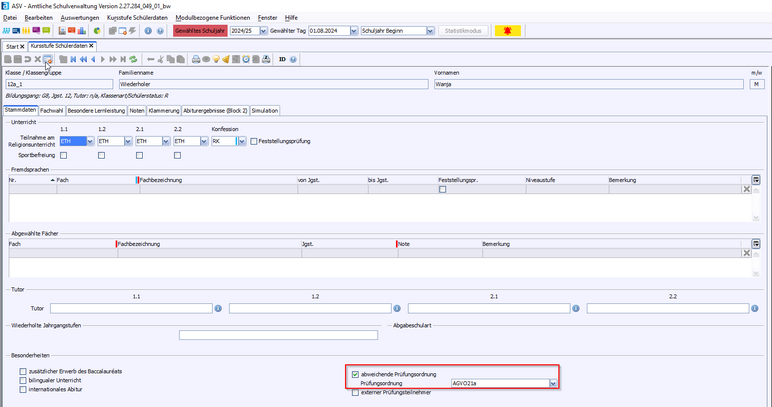Jump to last record with navigation arrow
Image resolution: width=772 pixels, height=407 pixels.
pyautogui.click(x=122, y=59)
